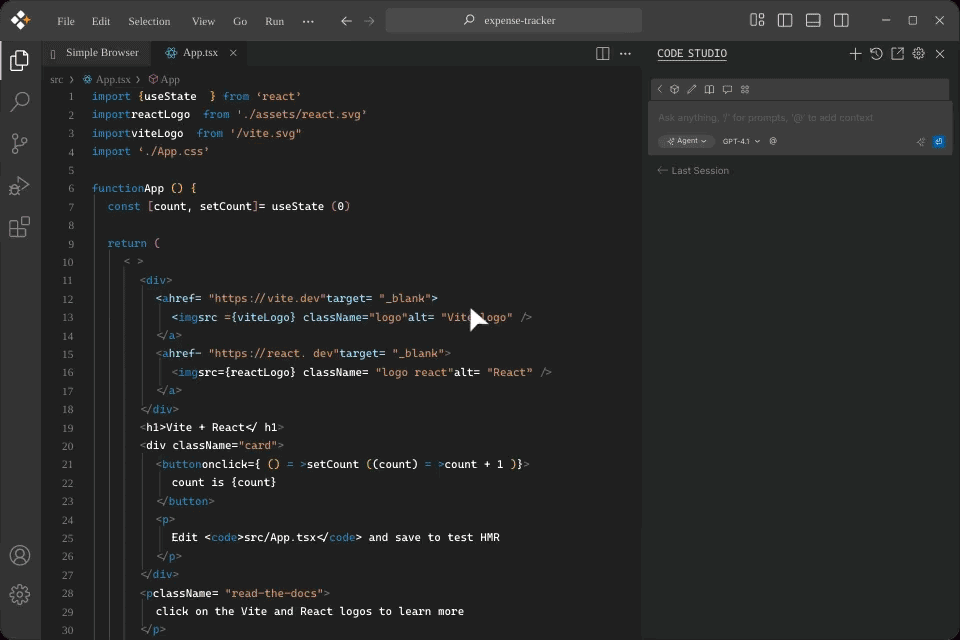Open Code Studio chat settings gear
Screen dimensions: 960x640
pyautogui.click(x=918, y=54)
